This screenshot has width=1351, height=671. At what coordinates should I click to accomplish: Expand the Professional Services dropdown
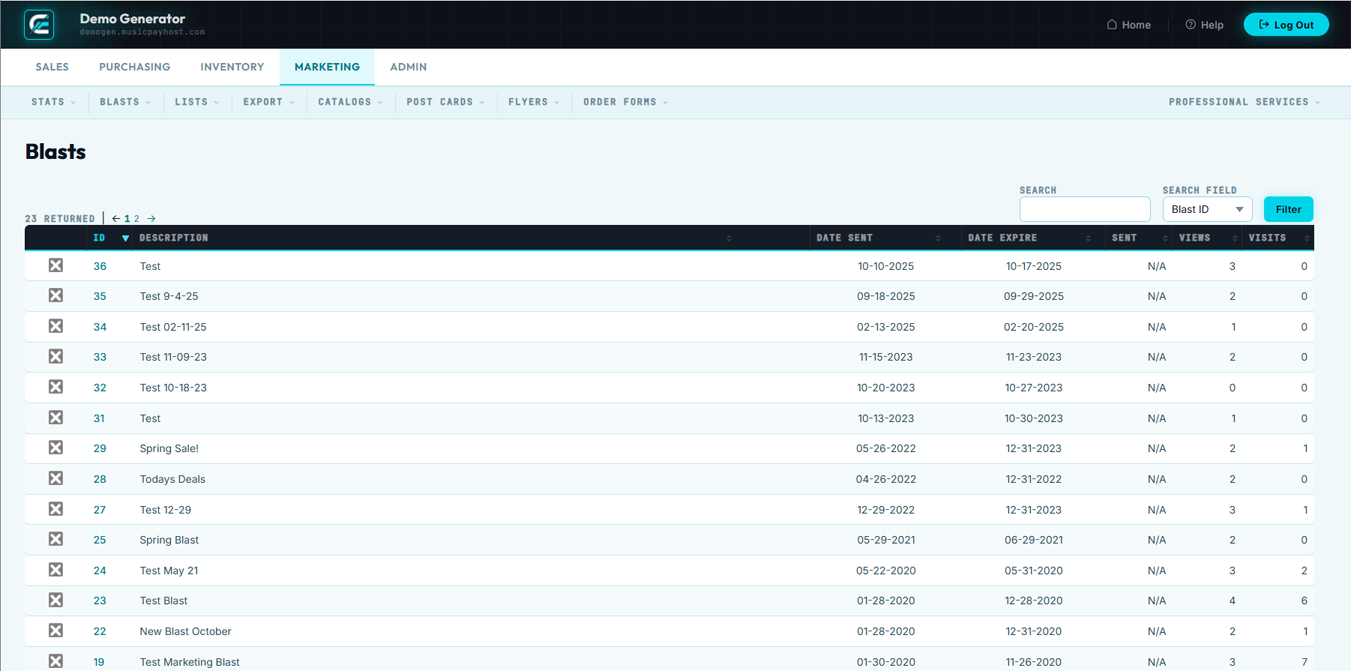pos(1244,102)
